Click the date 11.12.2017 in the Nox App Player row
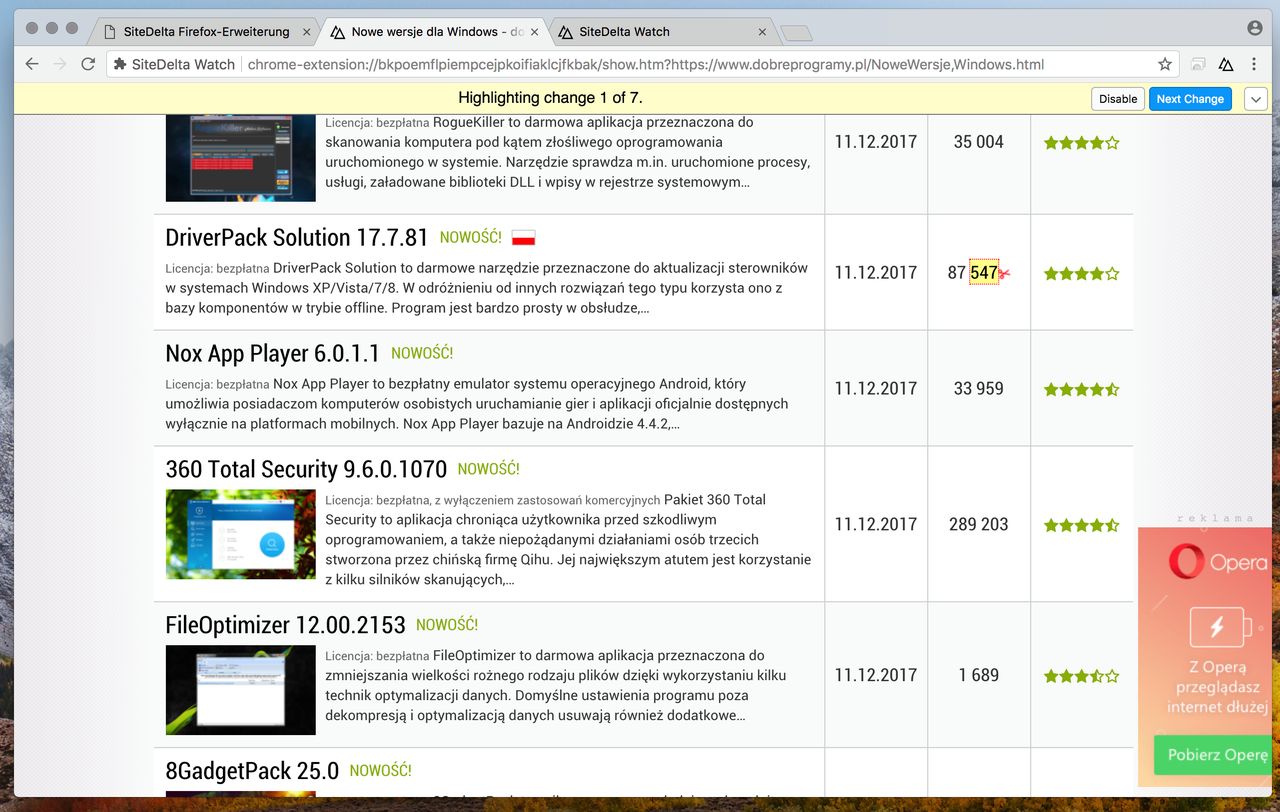The image size is (1280, 812). 876,388
